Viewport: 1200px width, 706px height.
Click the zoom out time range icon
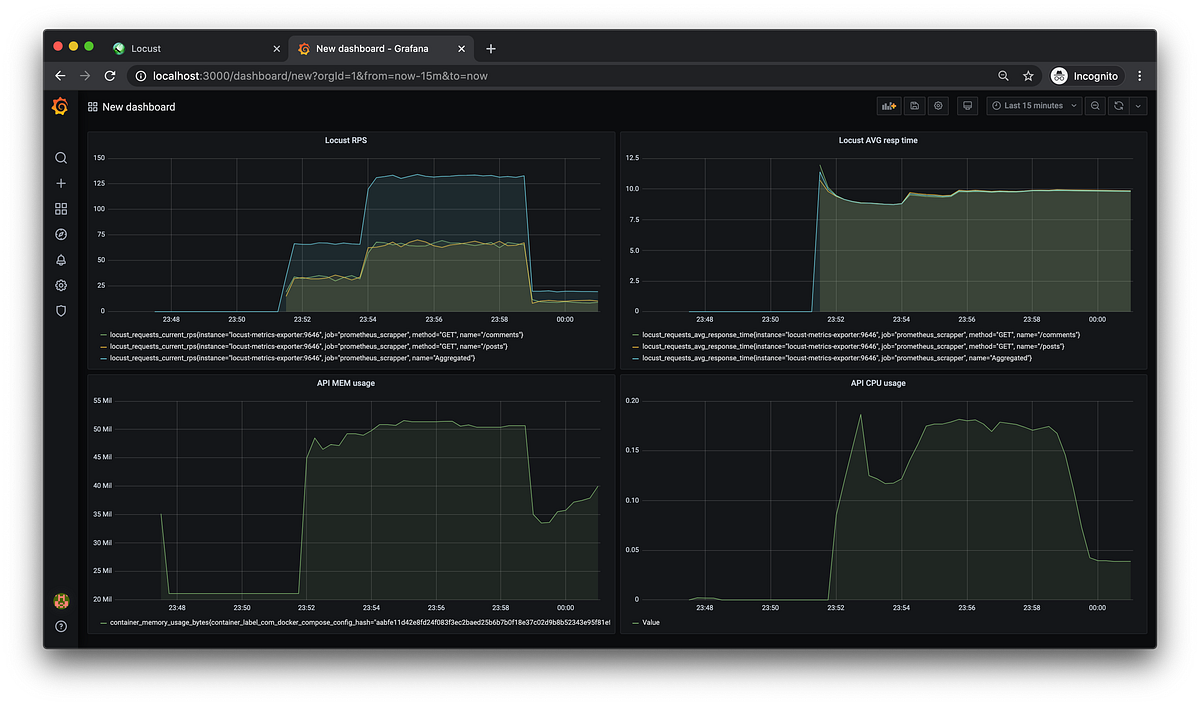point(1096,106)
